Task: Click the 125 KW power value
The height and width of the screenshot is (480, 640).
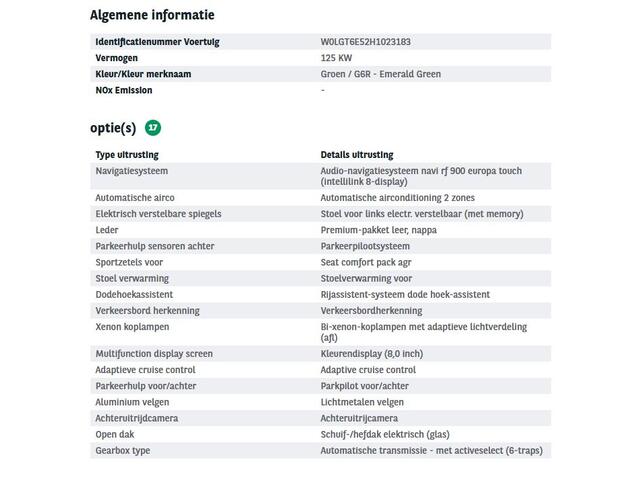Action: 335,58
